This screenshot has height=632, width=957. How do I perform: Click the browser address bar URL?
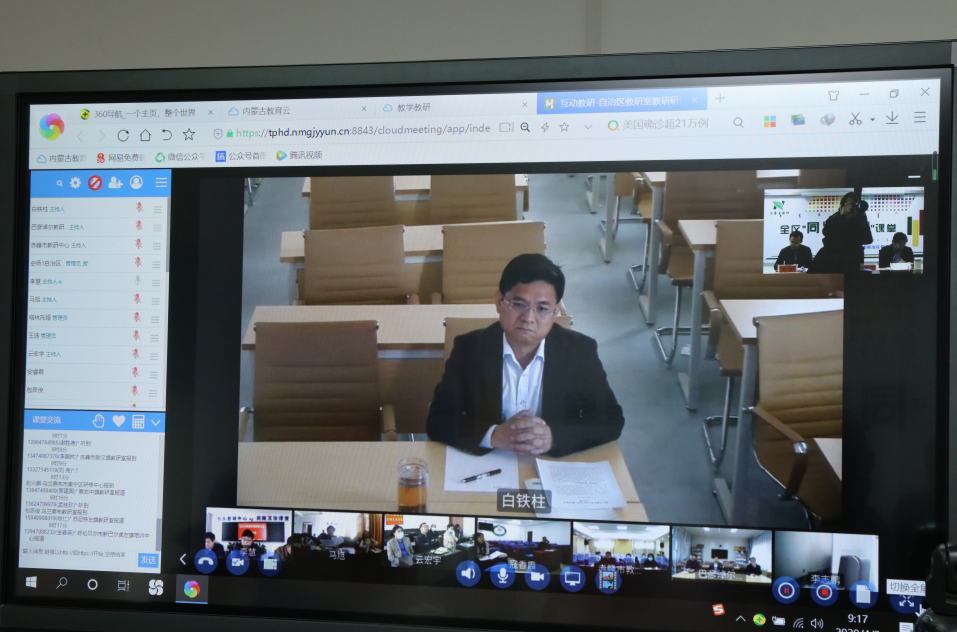click(x=363, y=131)
